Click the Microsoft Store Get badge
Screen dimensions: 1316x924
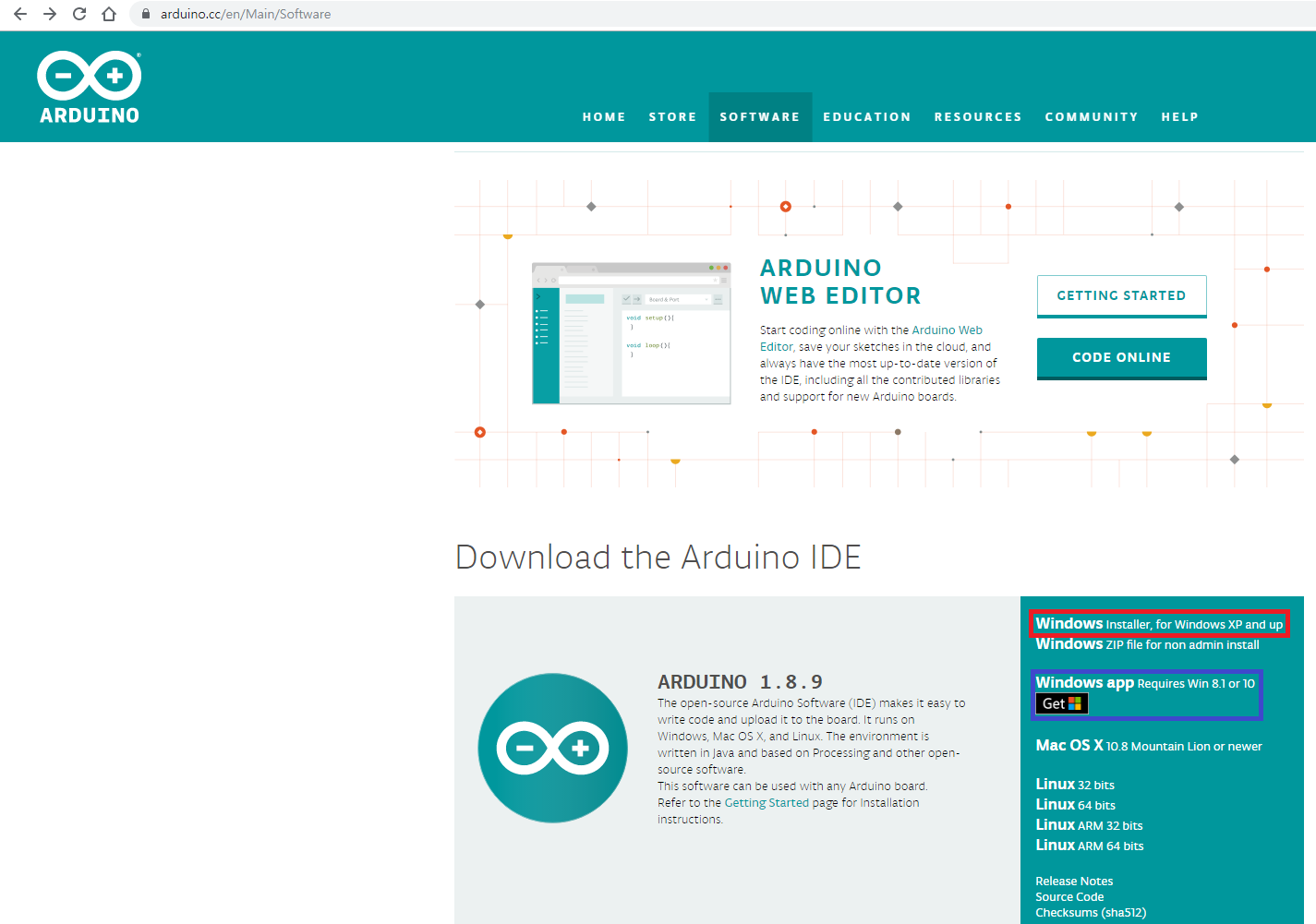point(1062,703)
